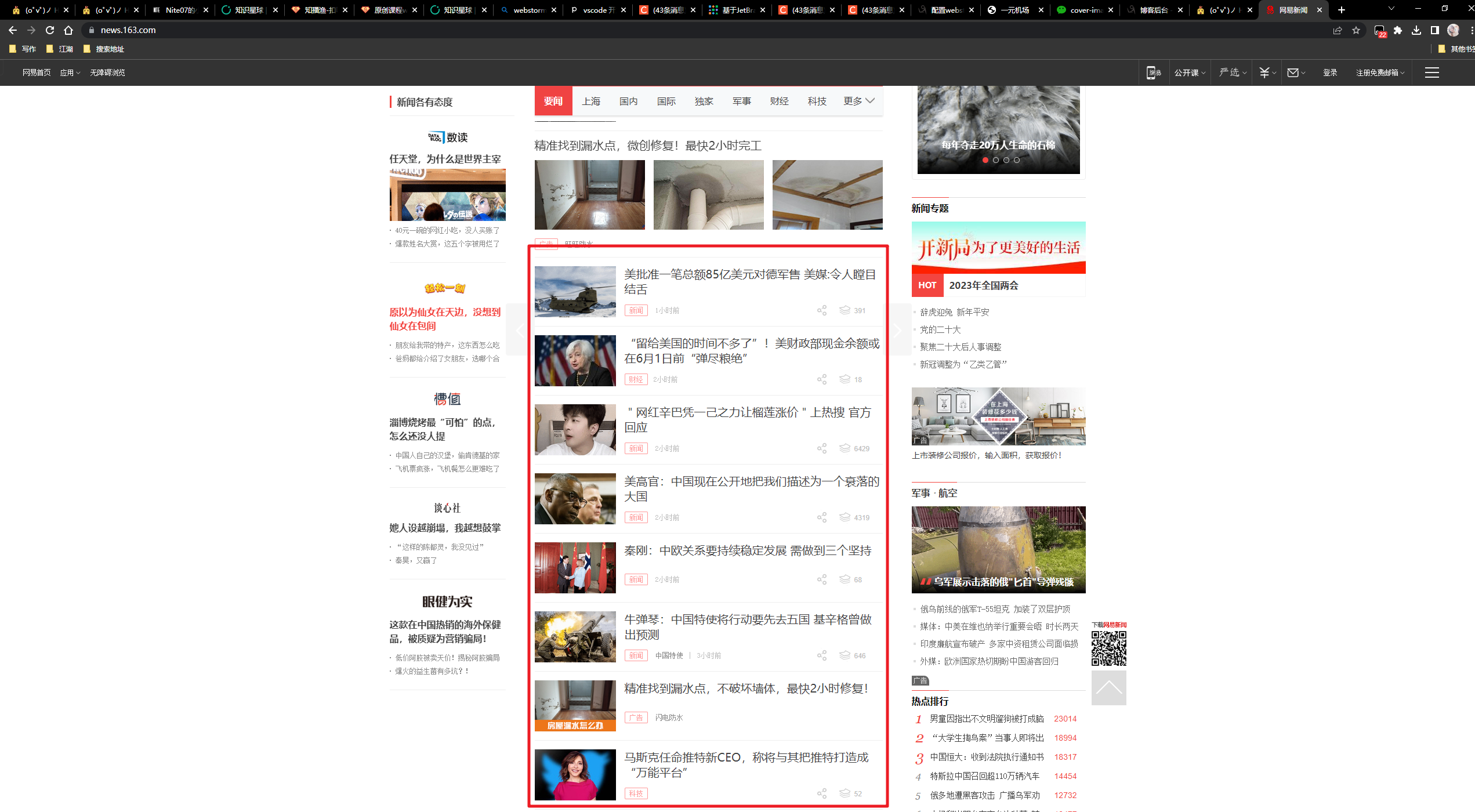The image size is (1475, 812).
Task: Click the 数读 logo in the sidebar
Action: [x=447, y=137]
